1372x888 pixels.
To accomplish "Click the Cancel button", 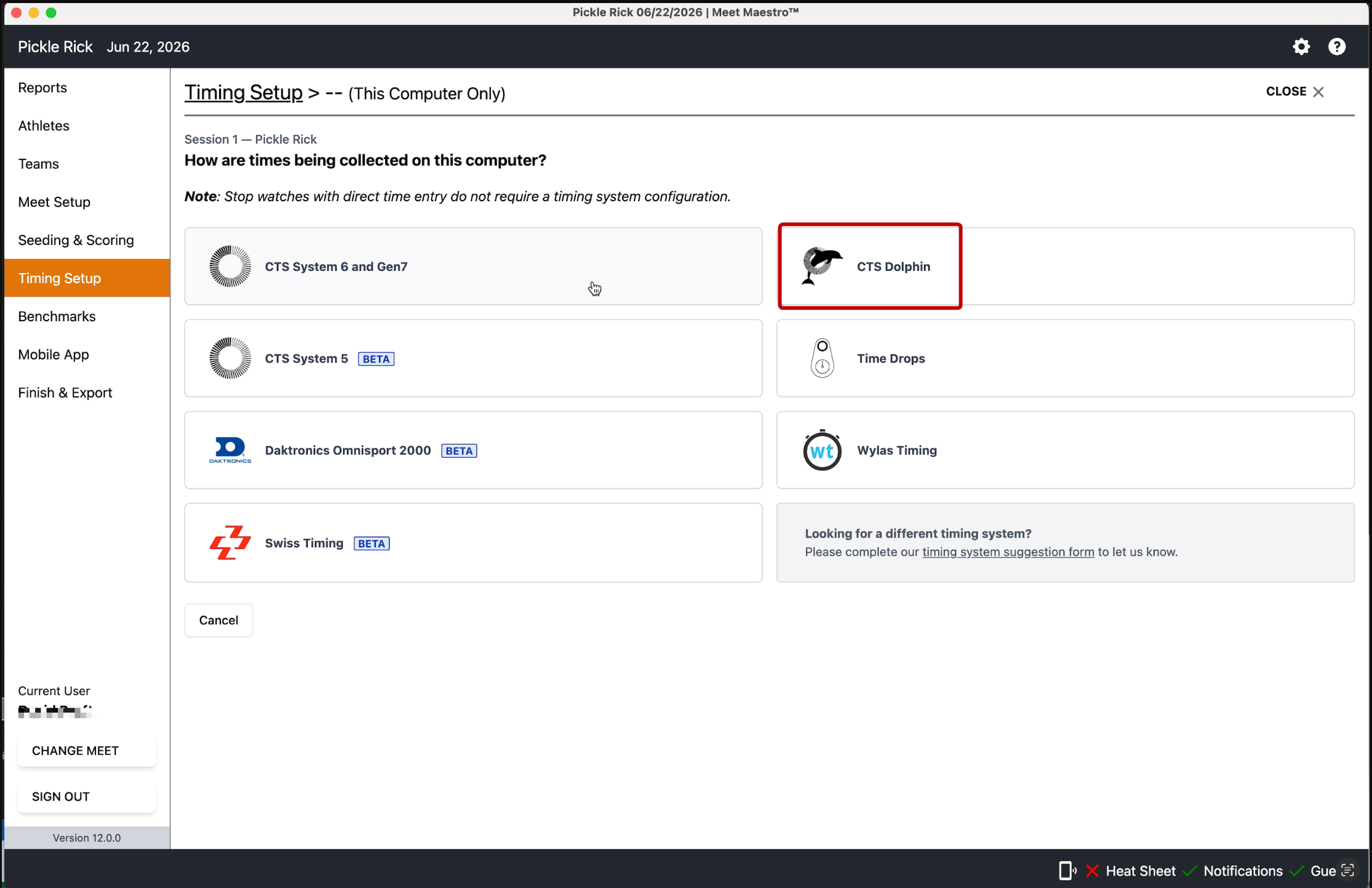I will coord(218,620).
